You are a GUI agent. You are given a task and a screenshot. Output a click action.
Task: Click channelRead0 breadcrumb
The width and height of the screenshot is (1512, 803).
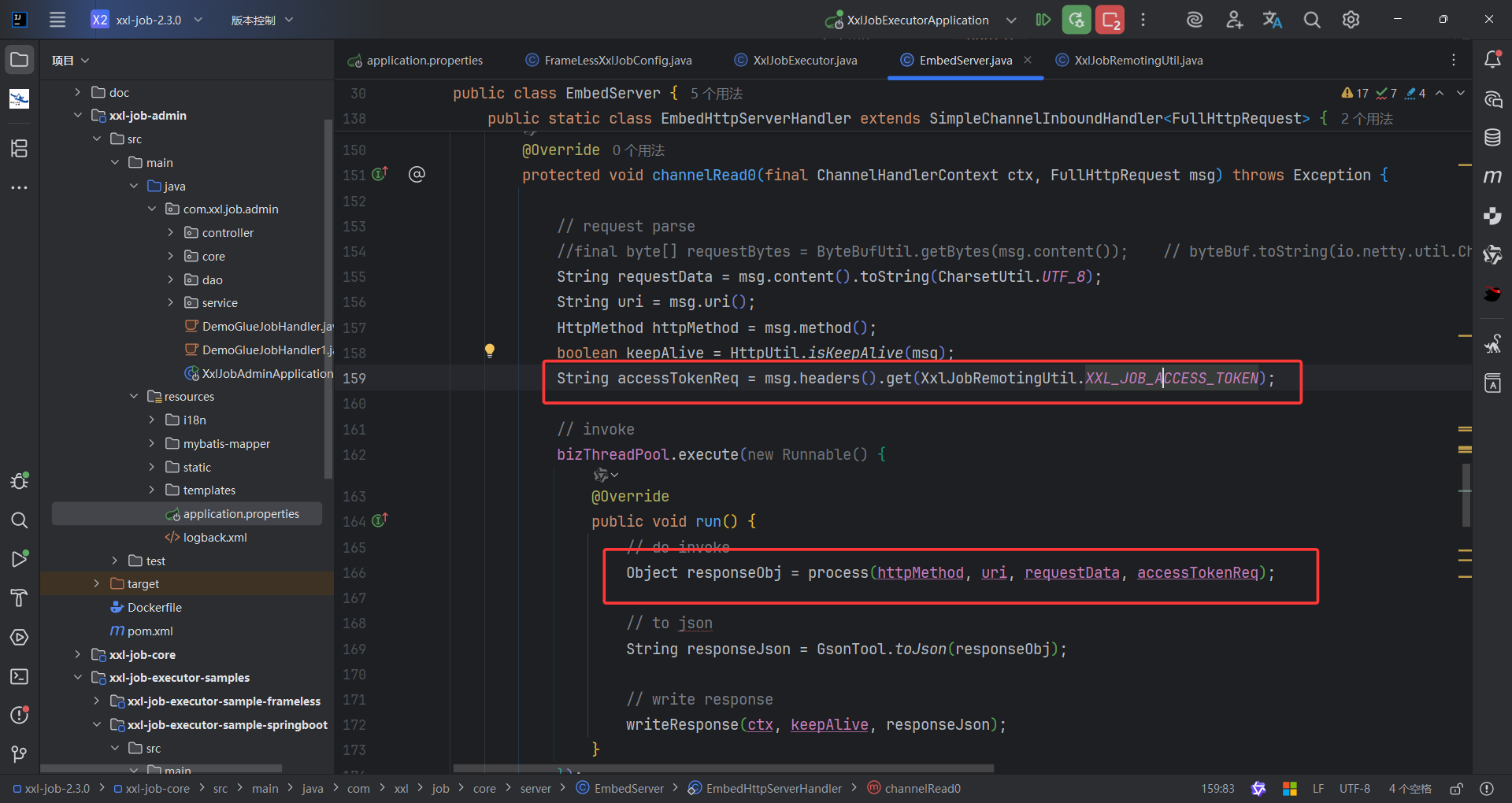click(913, 789)
